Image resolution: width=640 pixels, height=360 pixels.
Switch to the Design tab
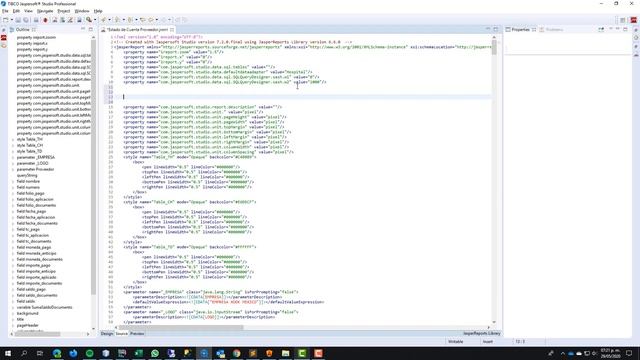pyautogui.click(x=107, y=333)
